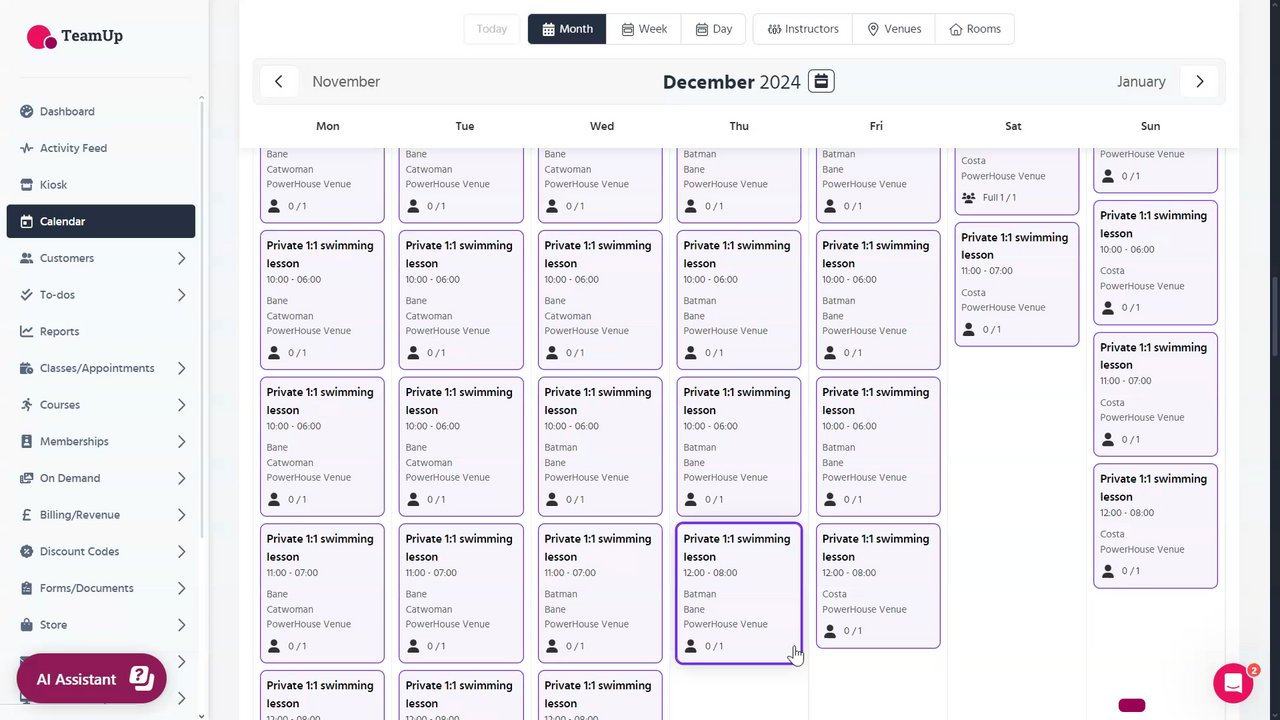Open the chat support bubble
The image size is (1280, 720).
tap(1233, 683)
